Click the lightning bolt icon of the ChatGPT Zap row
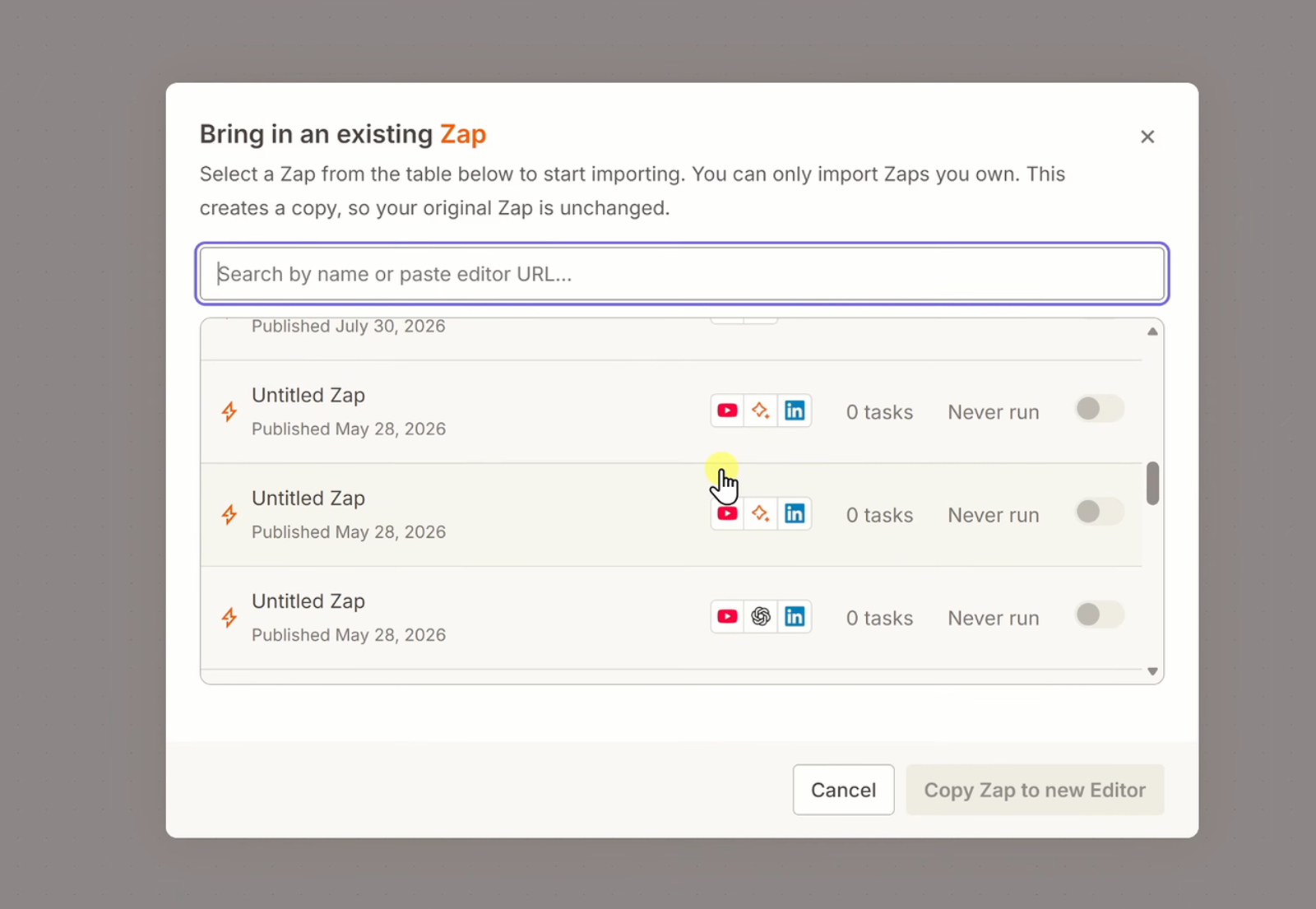 229,618
